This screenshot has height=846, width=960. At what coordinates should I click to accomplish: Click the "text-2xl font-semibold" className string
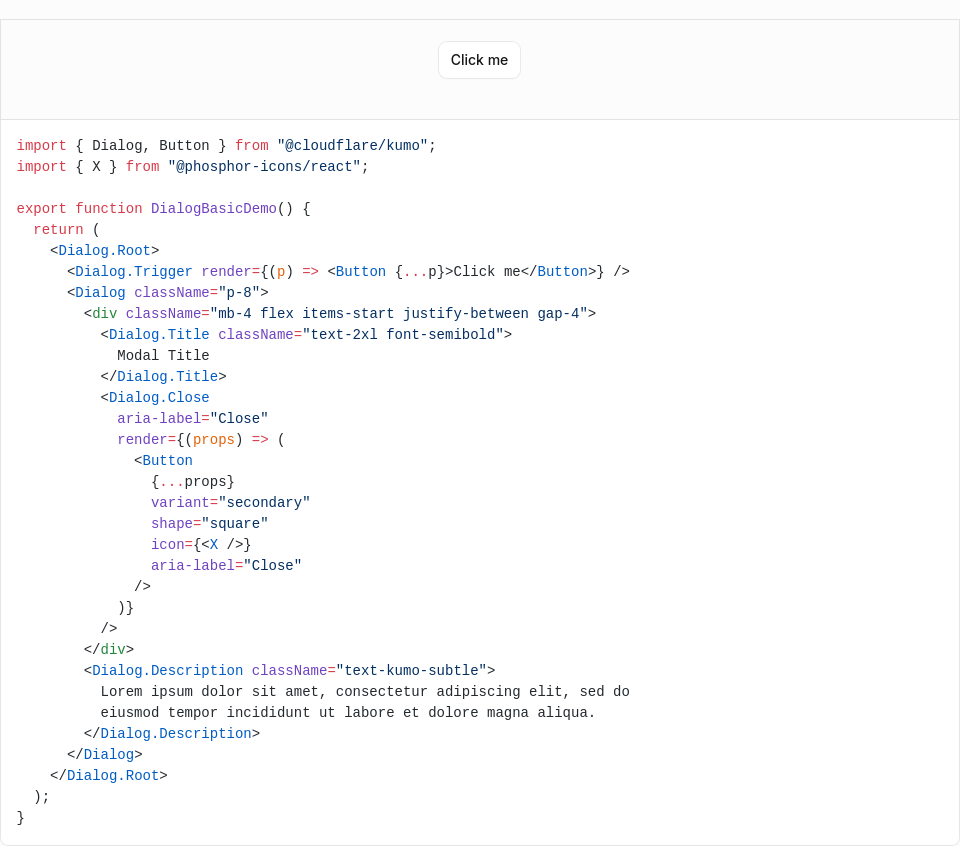pos(403,334)
